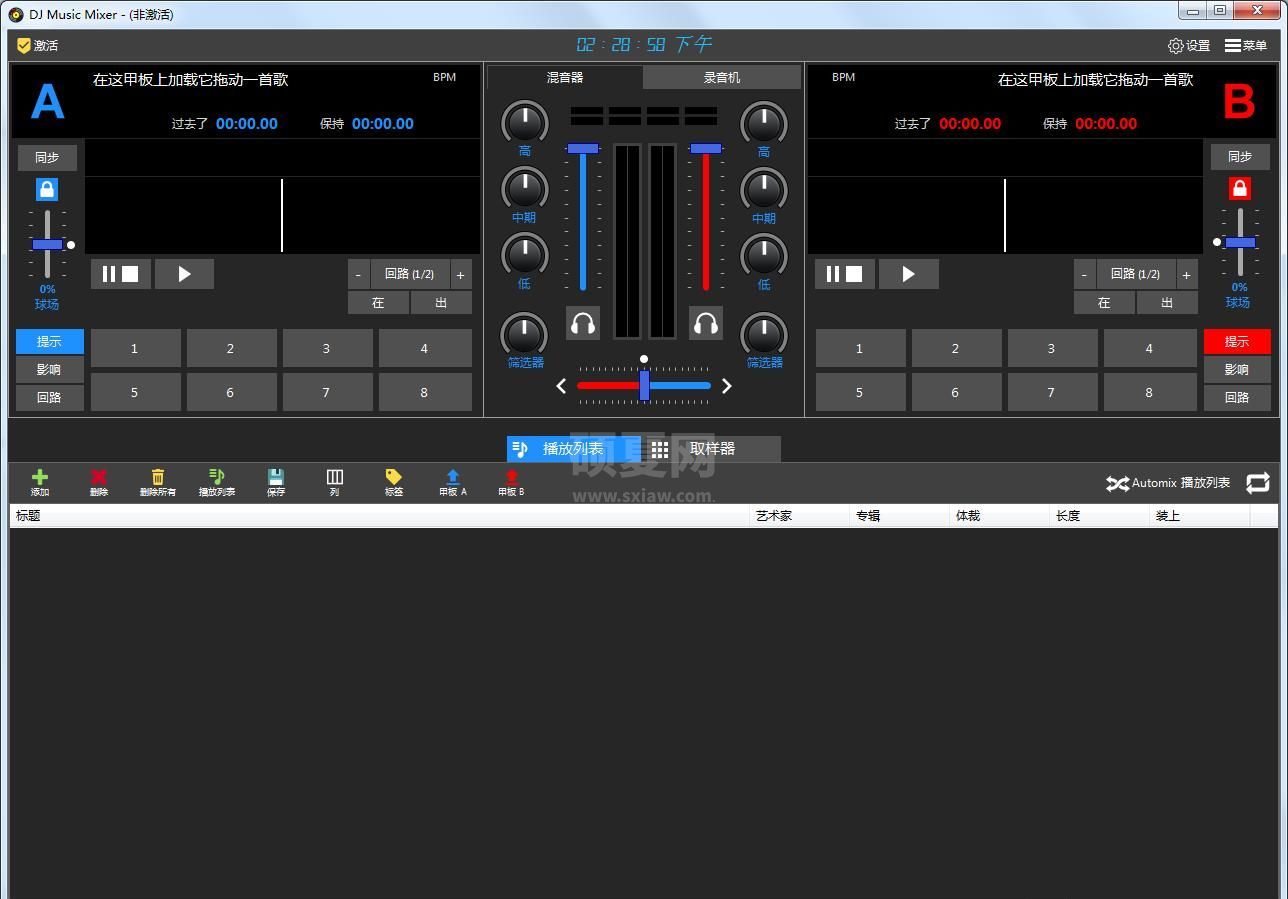
Task: Select deck A Loop (回路) mode
Action: (x=49, y=397)
